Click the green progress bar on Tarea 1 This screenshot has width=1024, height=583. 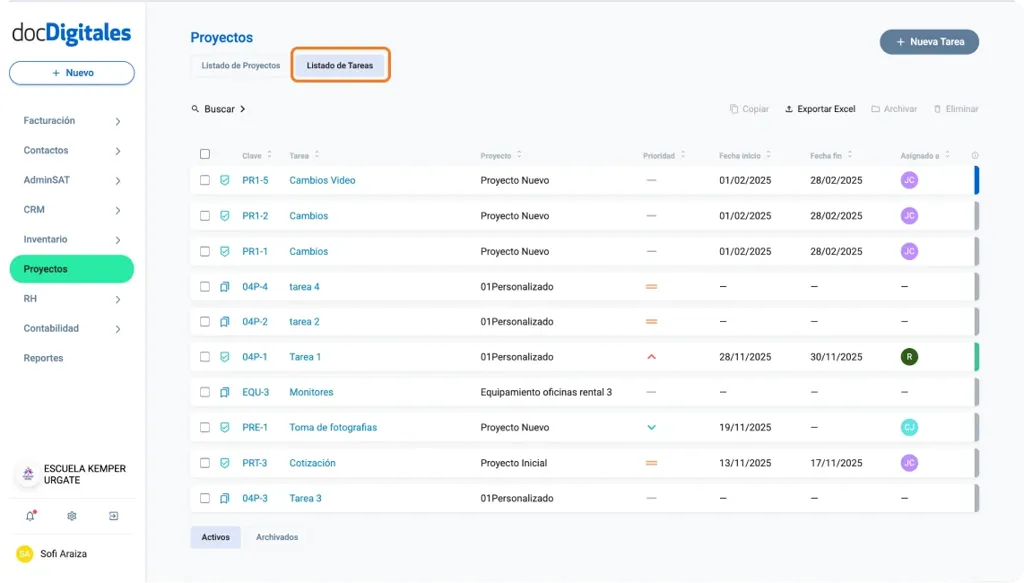[977, 356]
